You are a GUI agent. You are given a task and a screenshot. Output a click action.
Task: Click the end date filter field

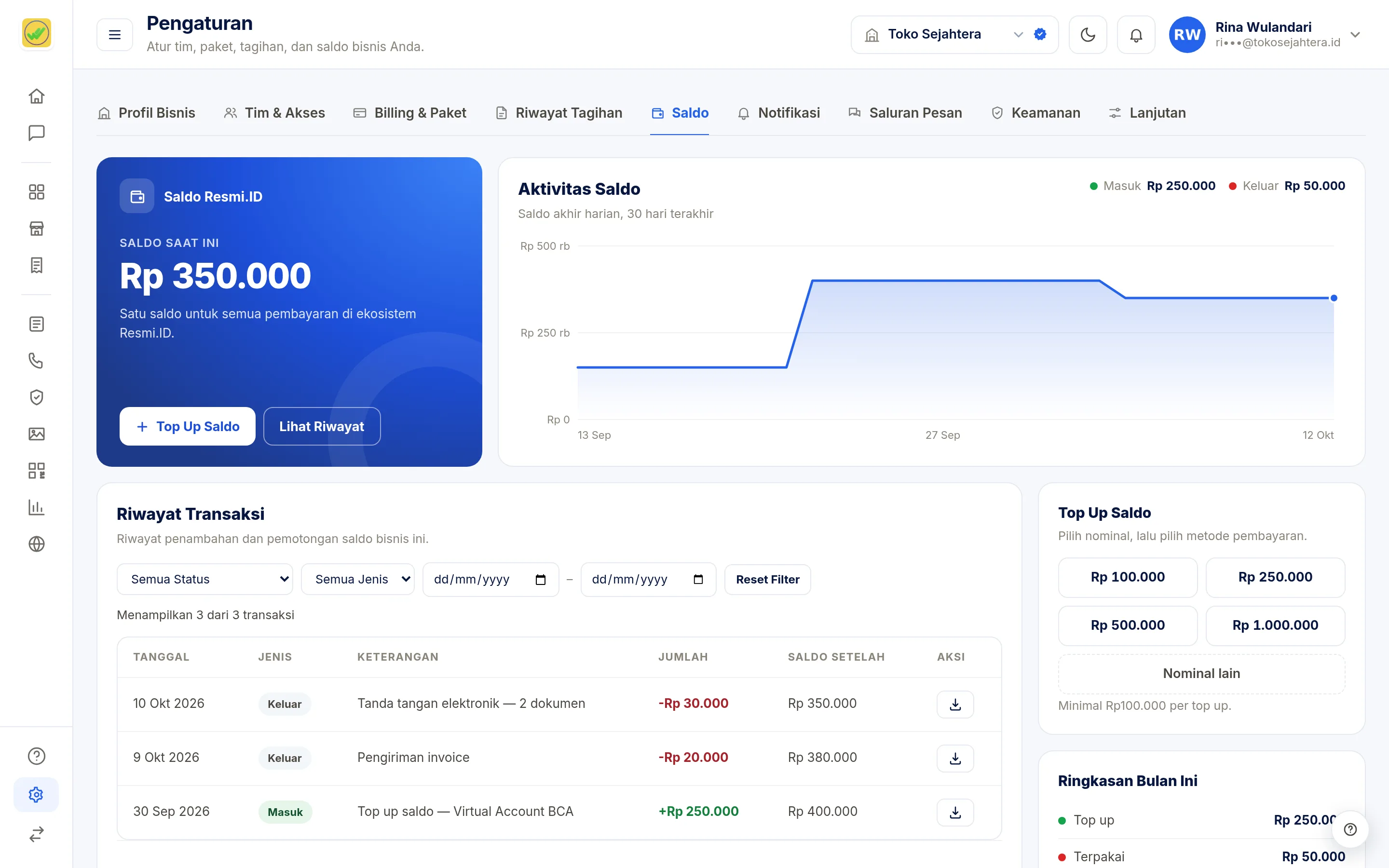pyautogui.click(x=648, y=579)
